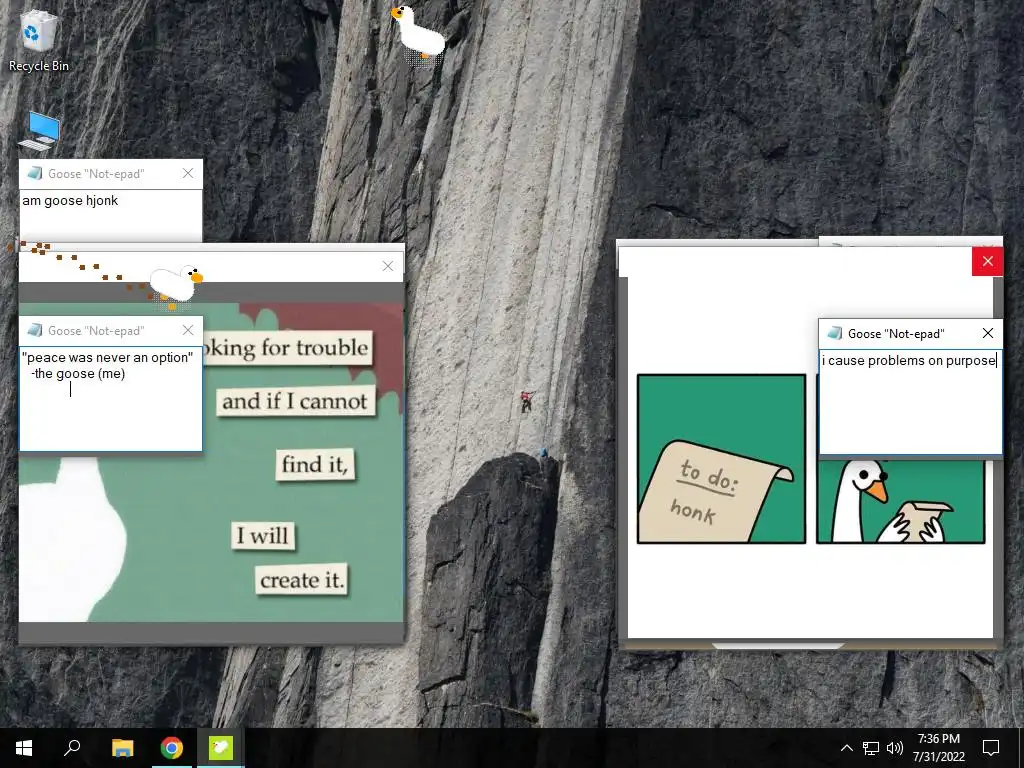Image resolution: width=1024 pixels, height=768 pixels.
Task: Open network status tray icon
Action: [871, 748]
